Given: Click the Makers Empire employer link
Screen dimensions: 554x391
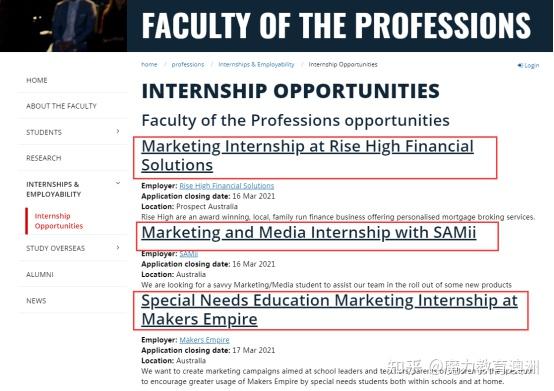Looking at the screenshot, I should click(204, 340).
